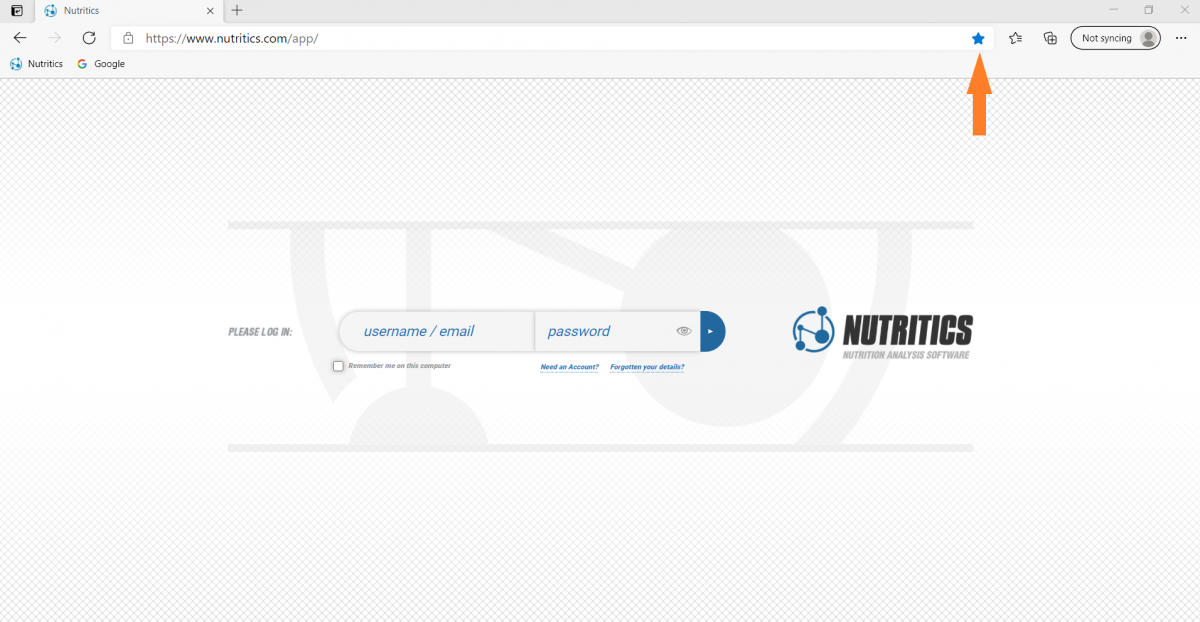This screenshot has height=622, width=1200.
Task: Open the tab actions menu icon
Action: [16, 11]
